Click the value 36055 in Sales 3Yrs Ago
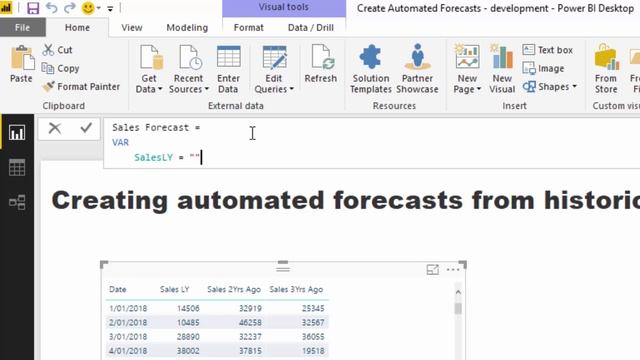This screenshot has width=640, height=360. [313, 337]
